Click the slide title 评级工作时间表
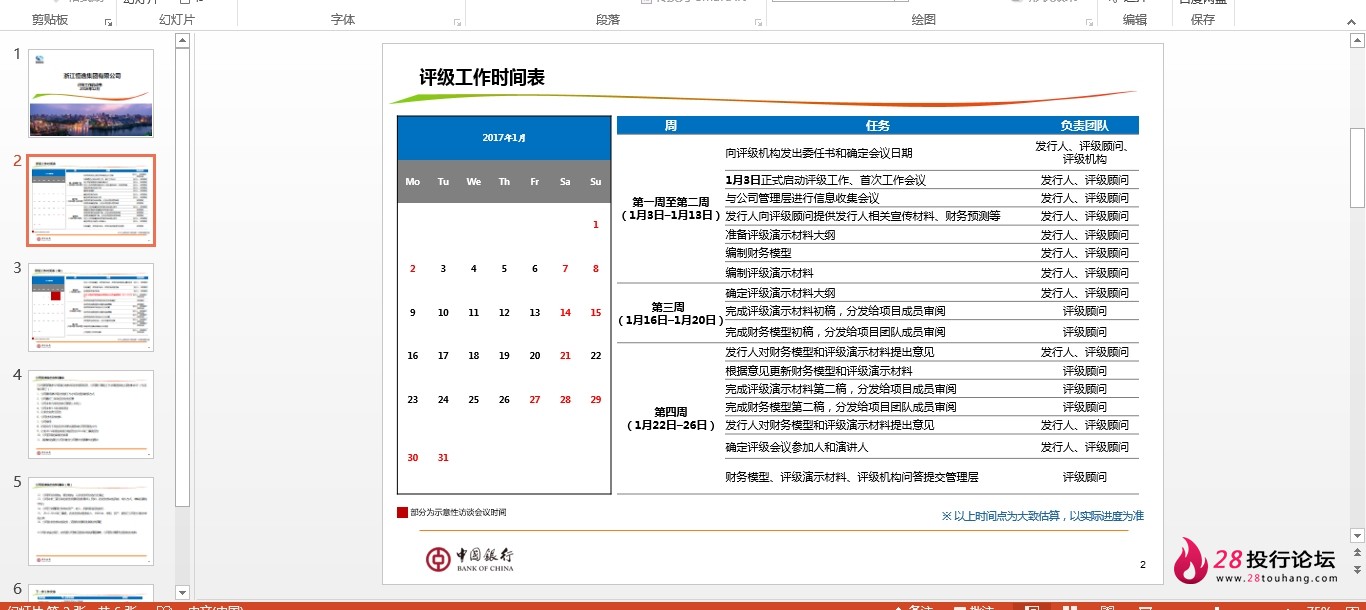Viewport: 1366px width, 610px height. tap(482, 78)
